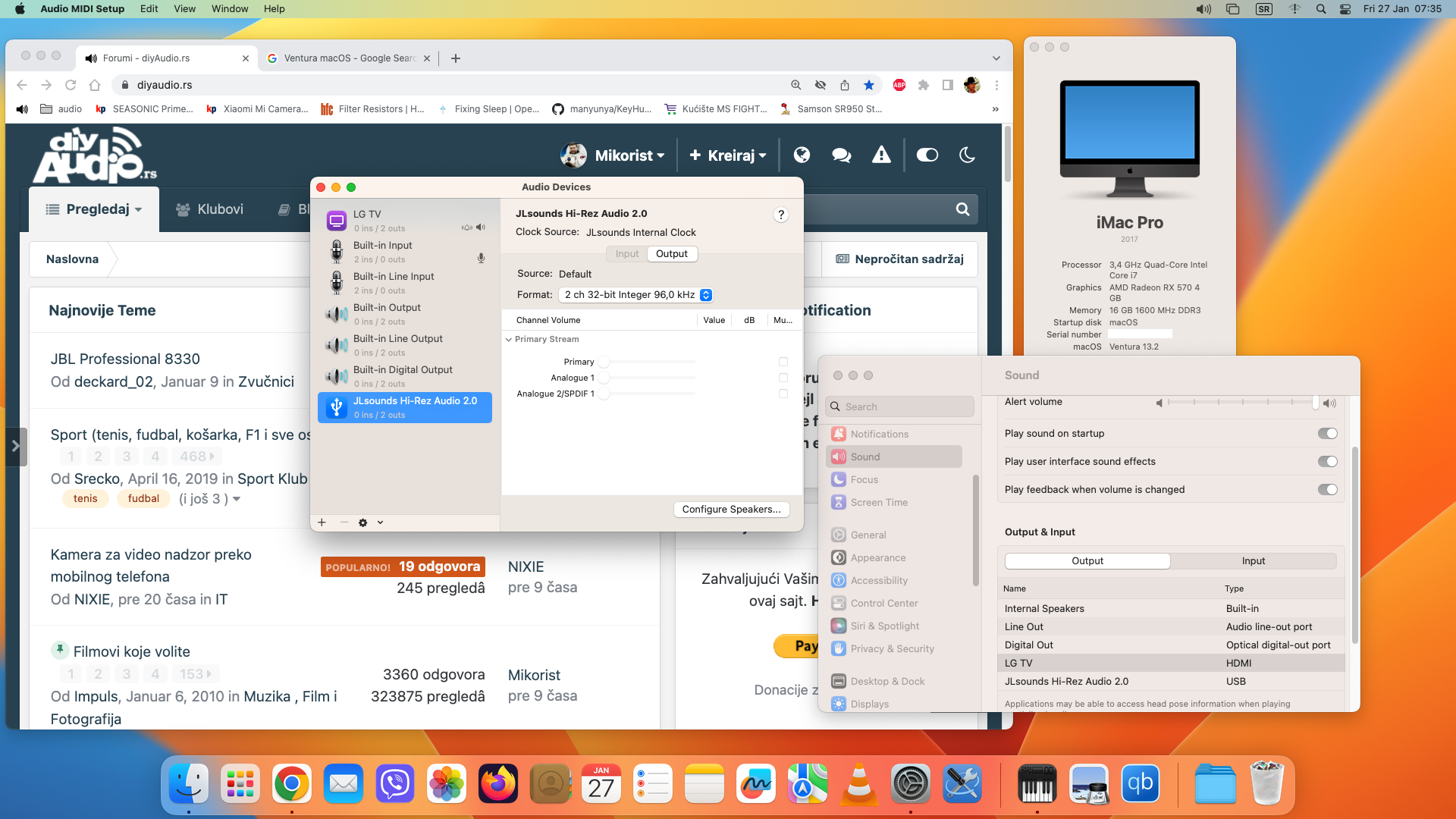Open JBL Professional 8330 topic
1456x819 pixels.
(125, 359)
